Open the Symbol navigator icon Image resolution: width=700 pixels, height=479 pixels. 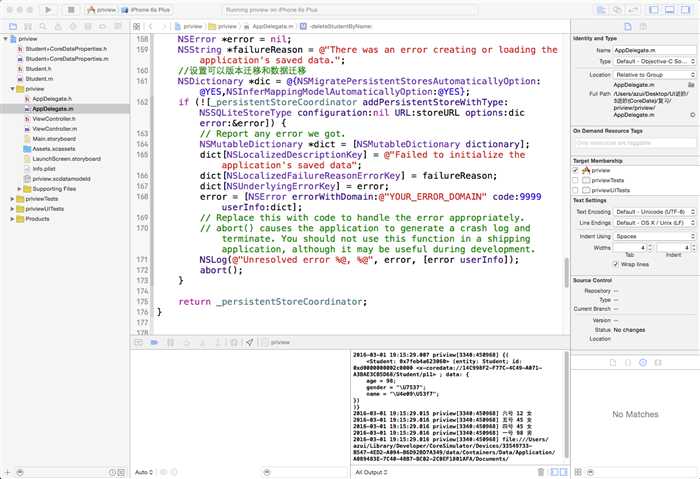pyautogui.click(x=28, y=27)
